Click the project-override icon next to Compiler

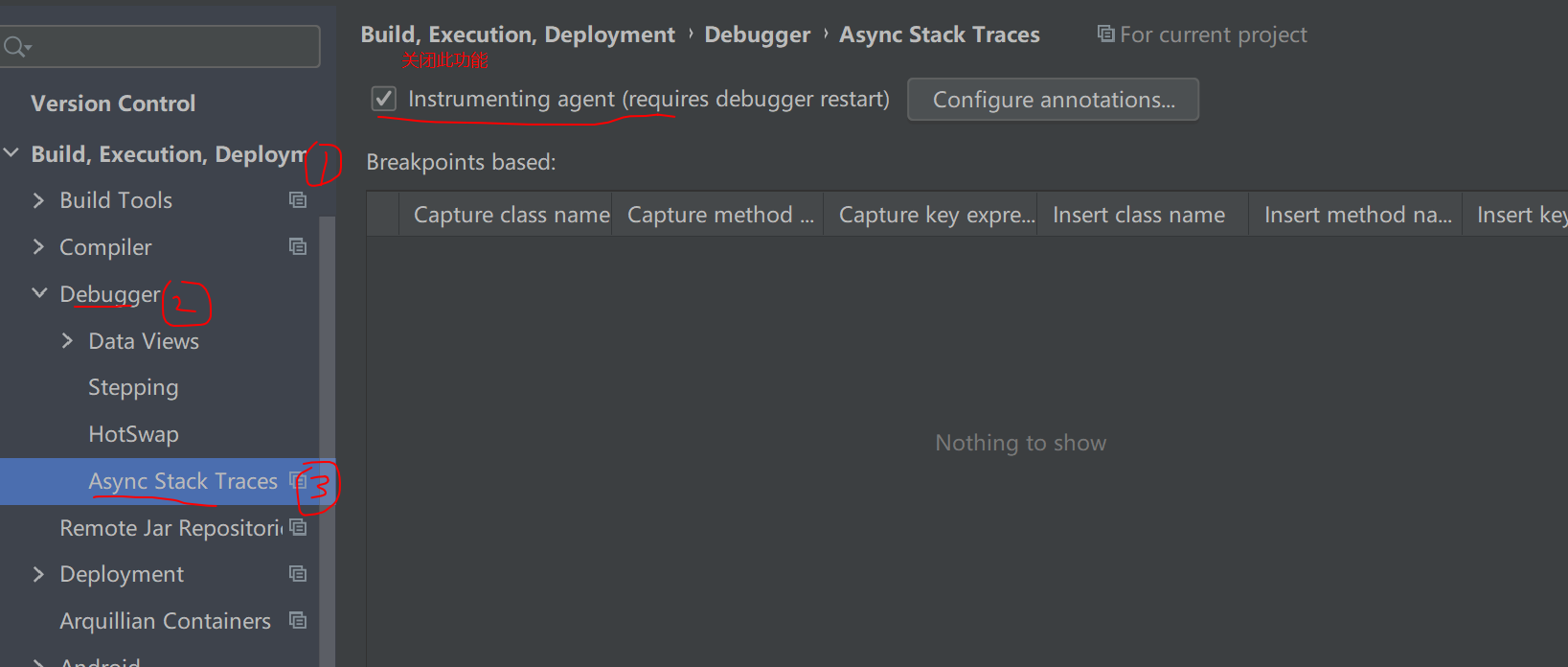click(x=297, y=245)
